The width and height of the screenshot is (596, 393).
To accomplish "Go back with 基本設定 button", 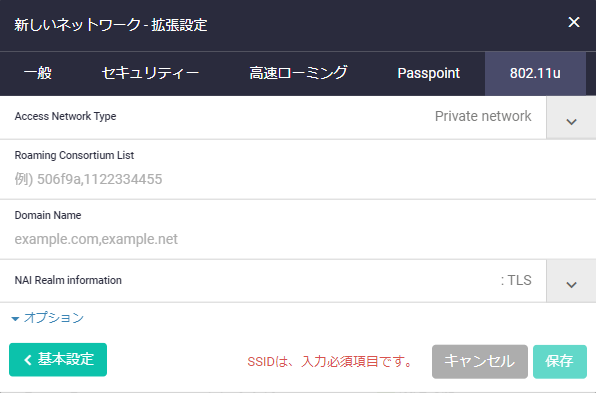I will tap(58, 360).
